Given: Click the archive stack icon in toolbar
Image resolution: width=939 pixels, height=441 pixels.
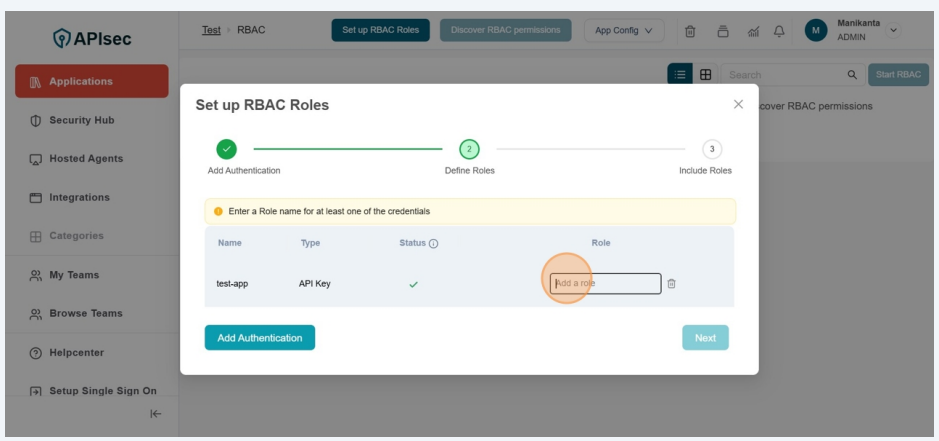Looking at the screenshot, I should point(722,31).
